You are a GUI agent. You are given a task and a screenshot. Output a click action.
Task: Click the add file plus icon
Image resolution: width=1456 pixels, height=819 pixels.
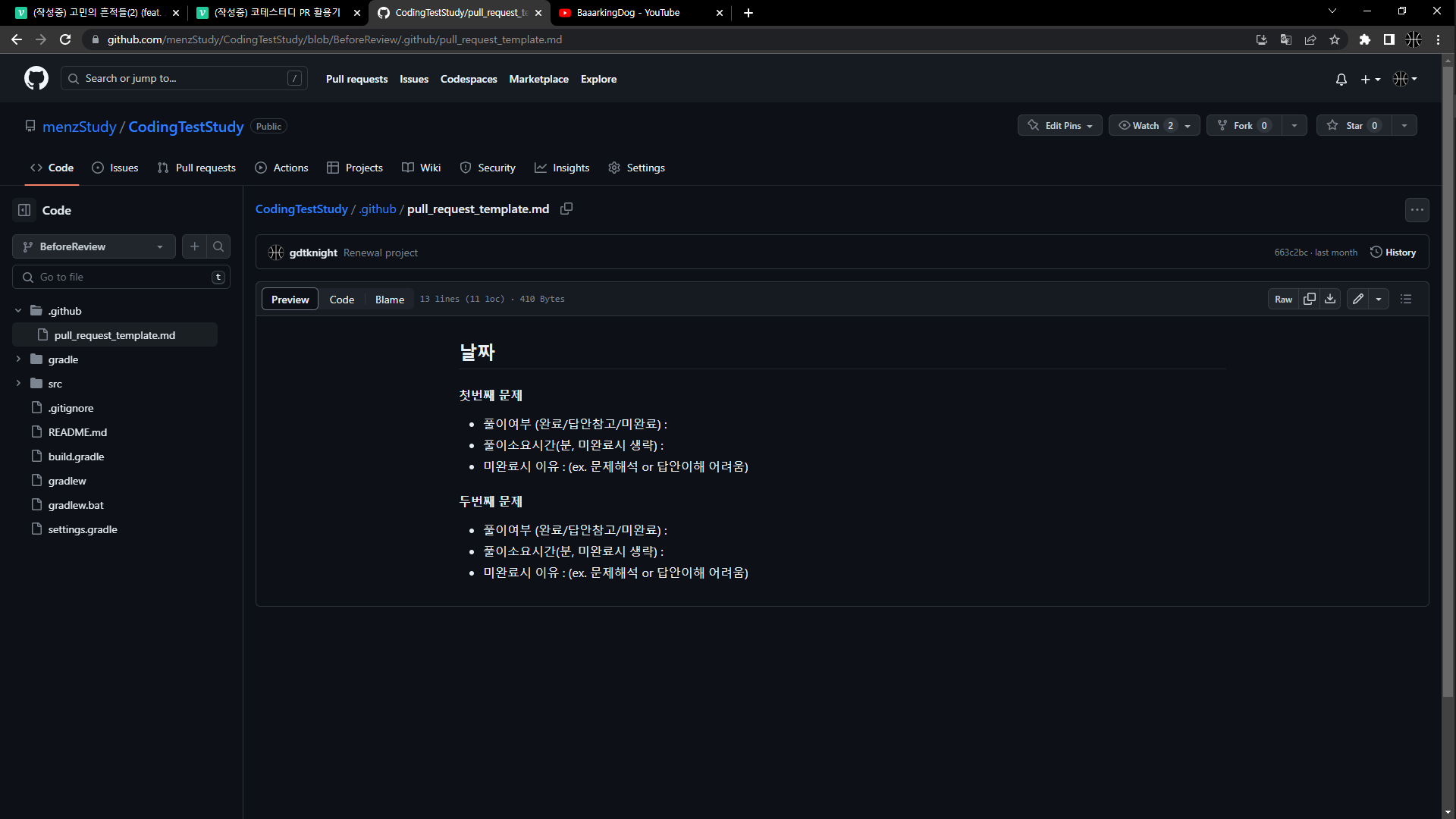[195, 246]
